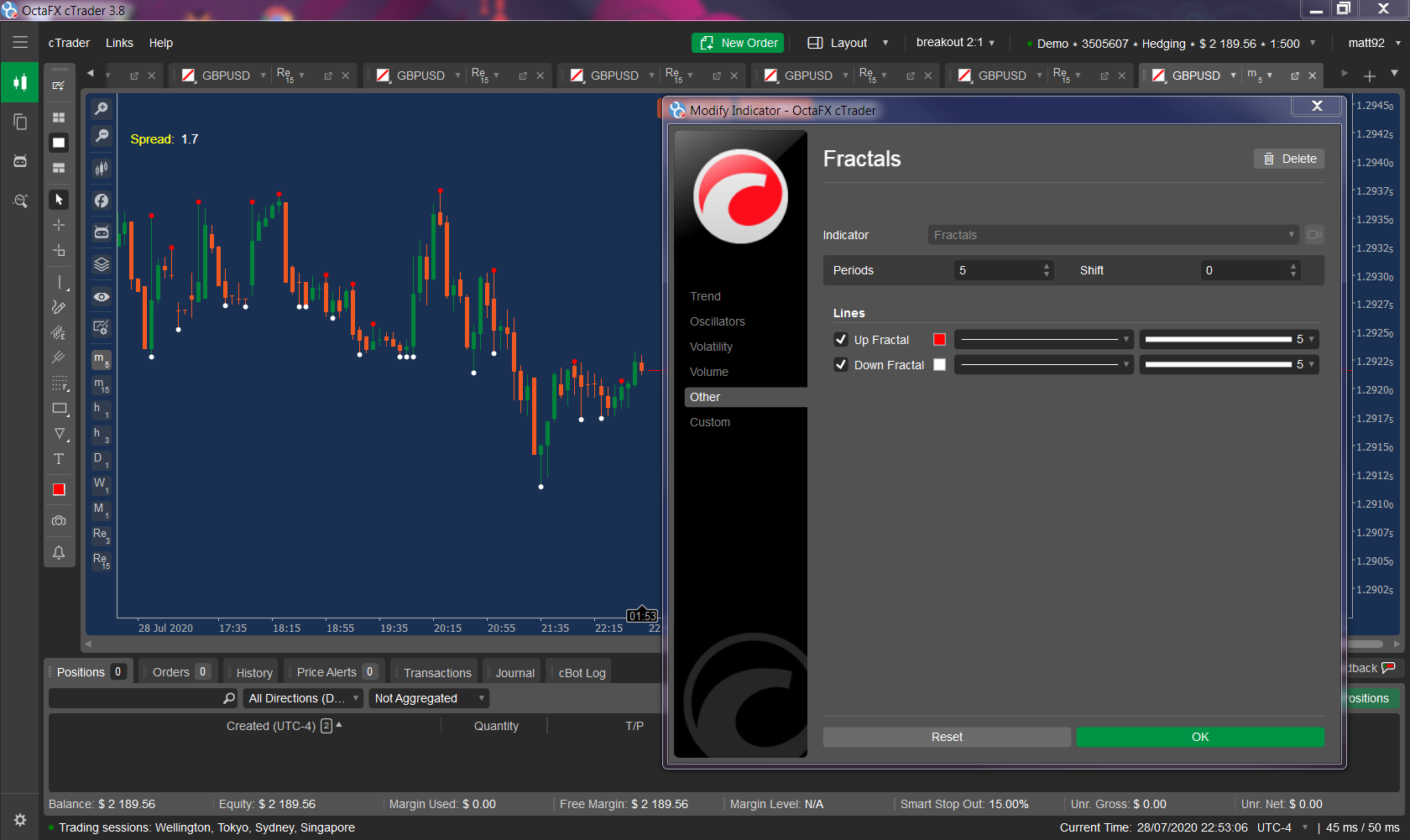Confirm the dialog with OK
Screen dimensions: 1410x840
click(x=1200, y=737)
